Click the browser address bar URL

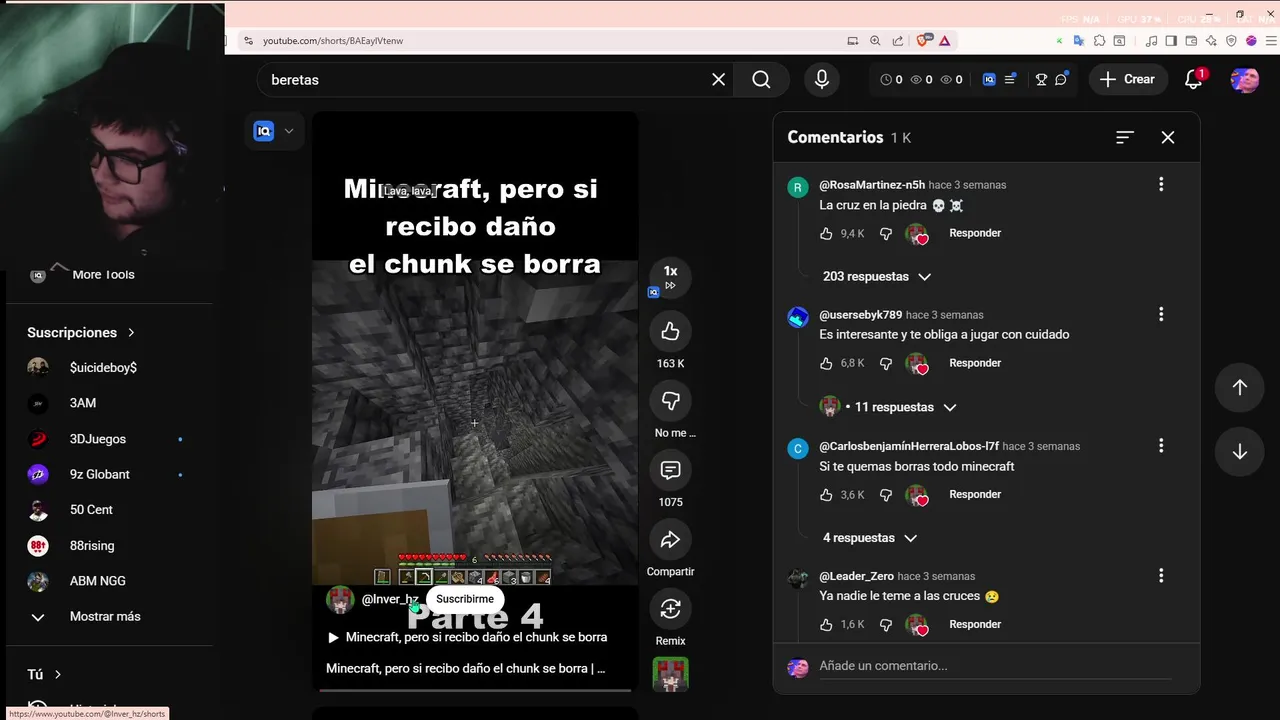click(x=333, y=41)
